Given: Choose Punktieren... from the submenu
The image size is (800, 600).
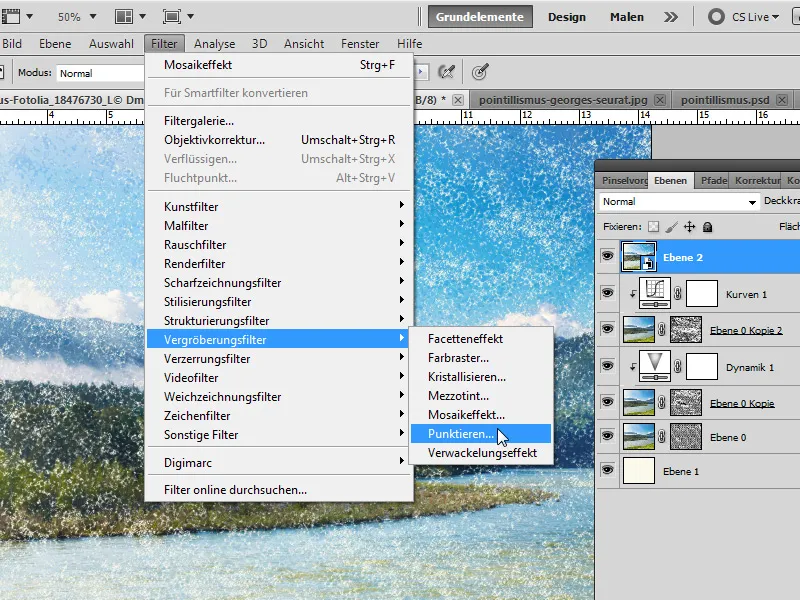Looking at the screenshot, I should tap(481, 434).
